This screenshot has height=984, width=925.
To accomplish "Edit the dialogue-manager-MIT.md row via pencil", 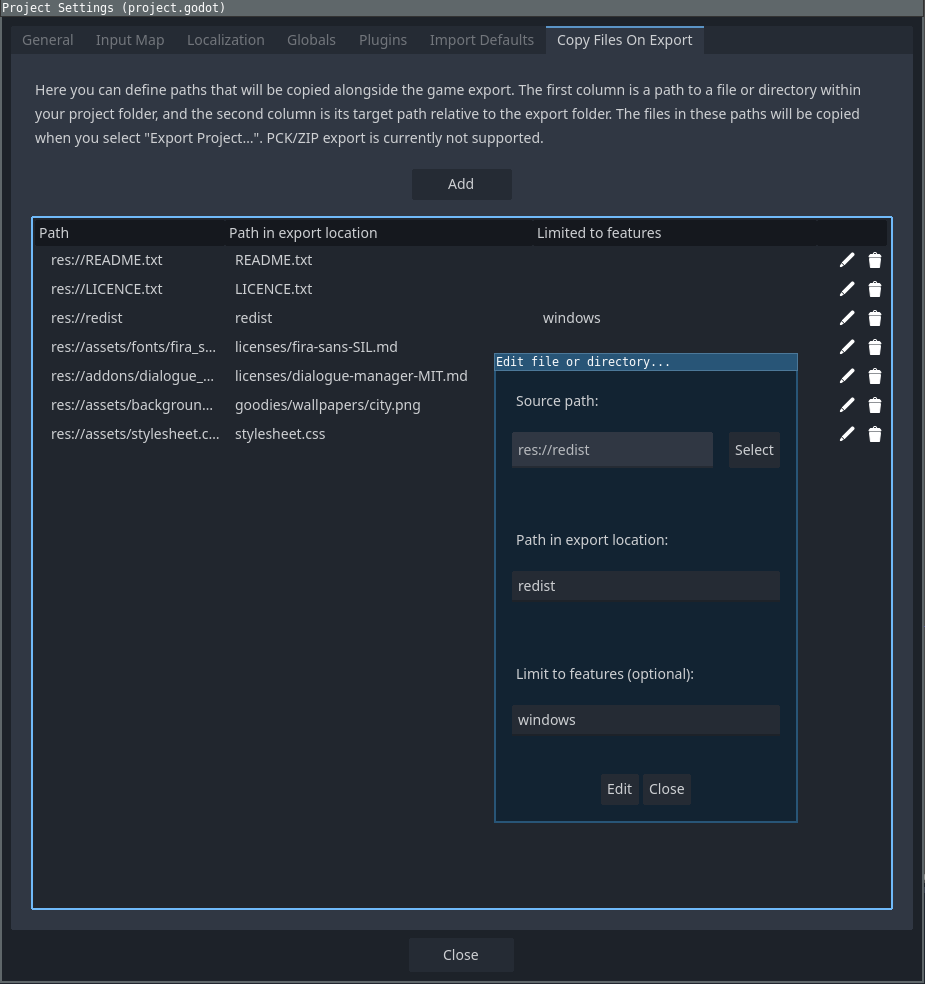I will pyautogui.click(x=847, y=376).
